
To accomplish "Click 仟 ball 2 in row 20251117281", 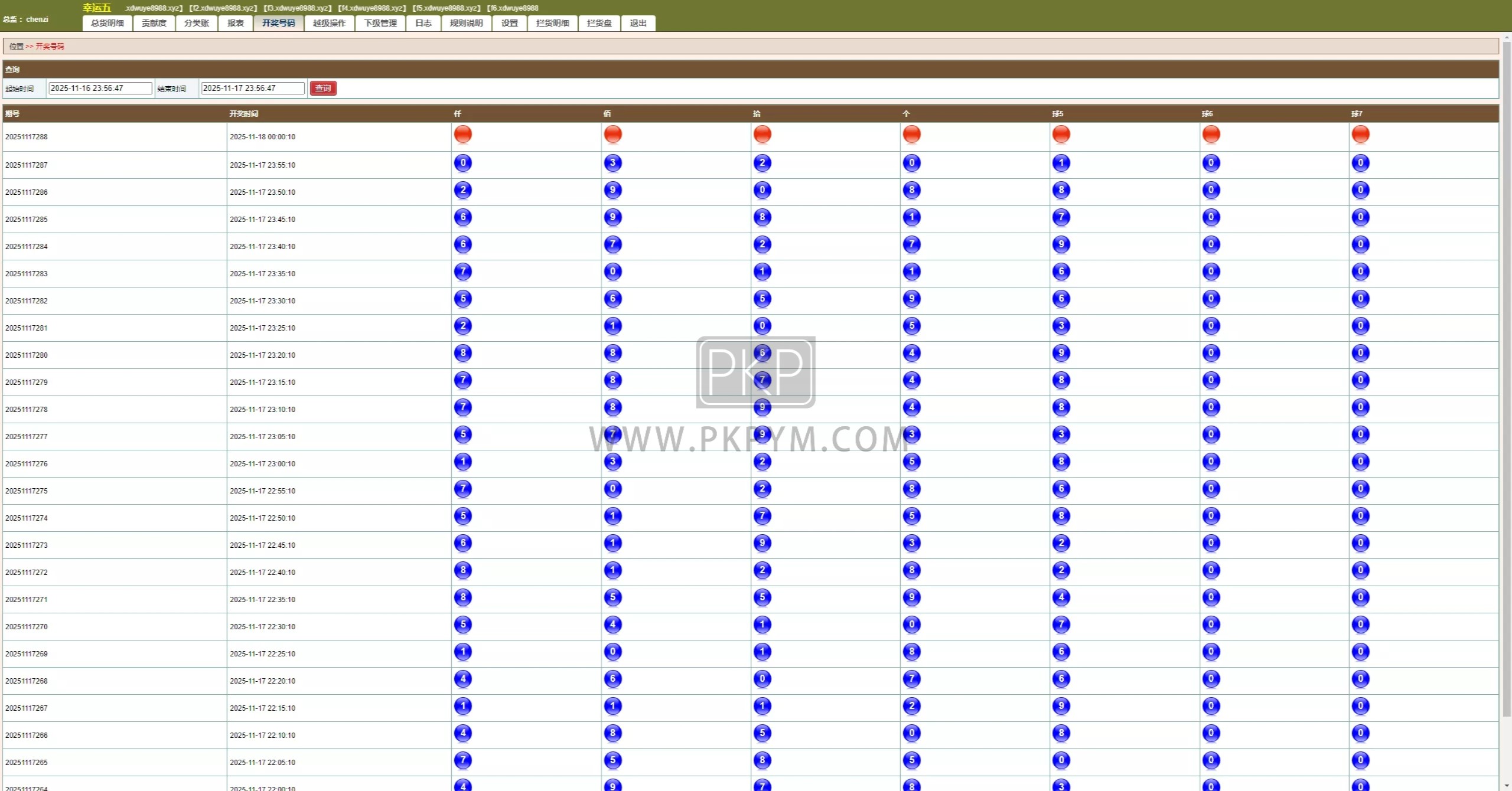I will [463, 326].
